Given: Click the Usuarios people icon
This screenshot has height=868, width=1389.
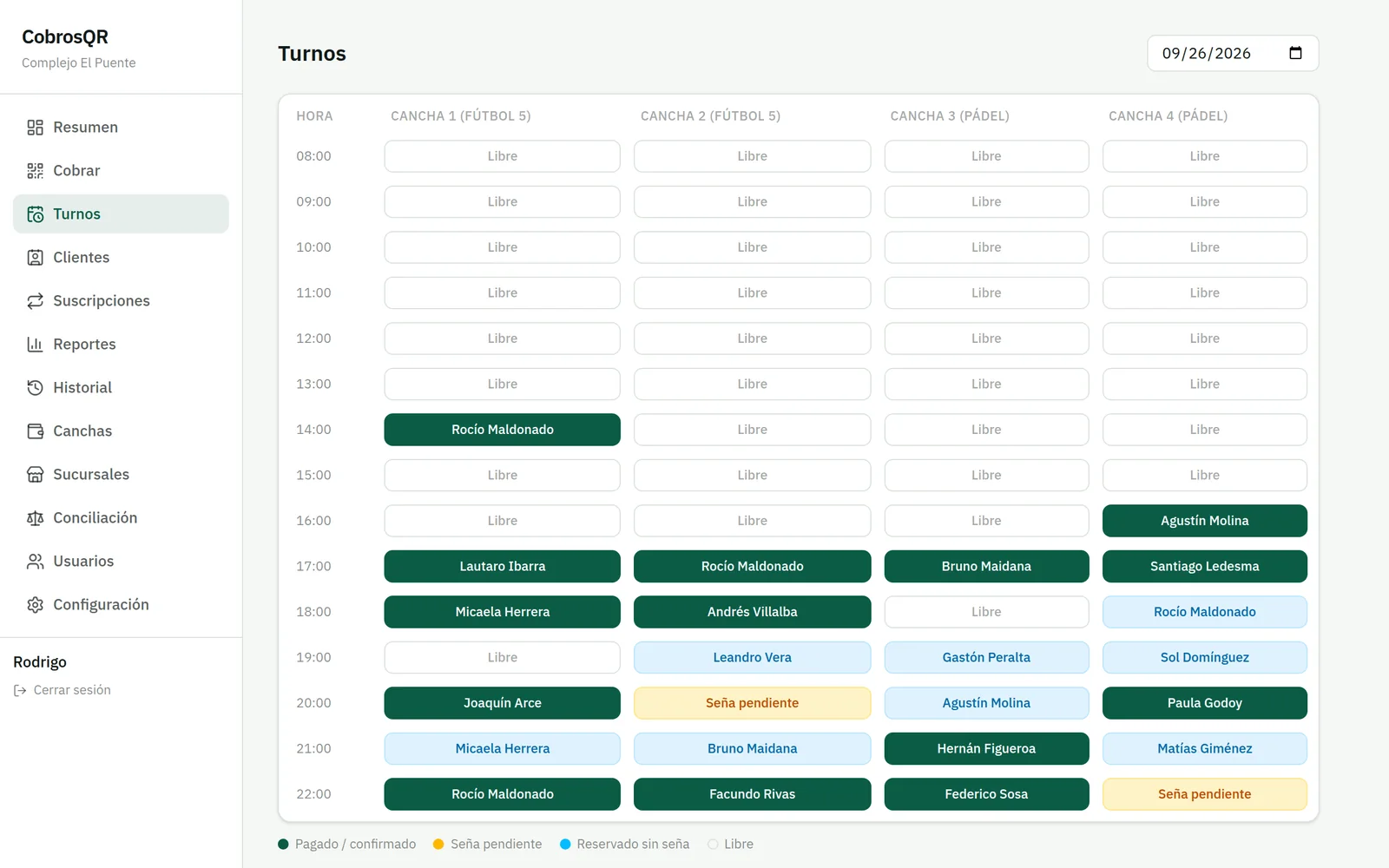Looking at the screenshot, I should 35,562.
